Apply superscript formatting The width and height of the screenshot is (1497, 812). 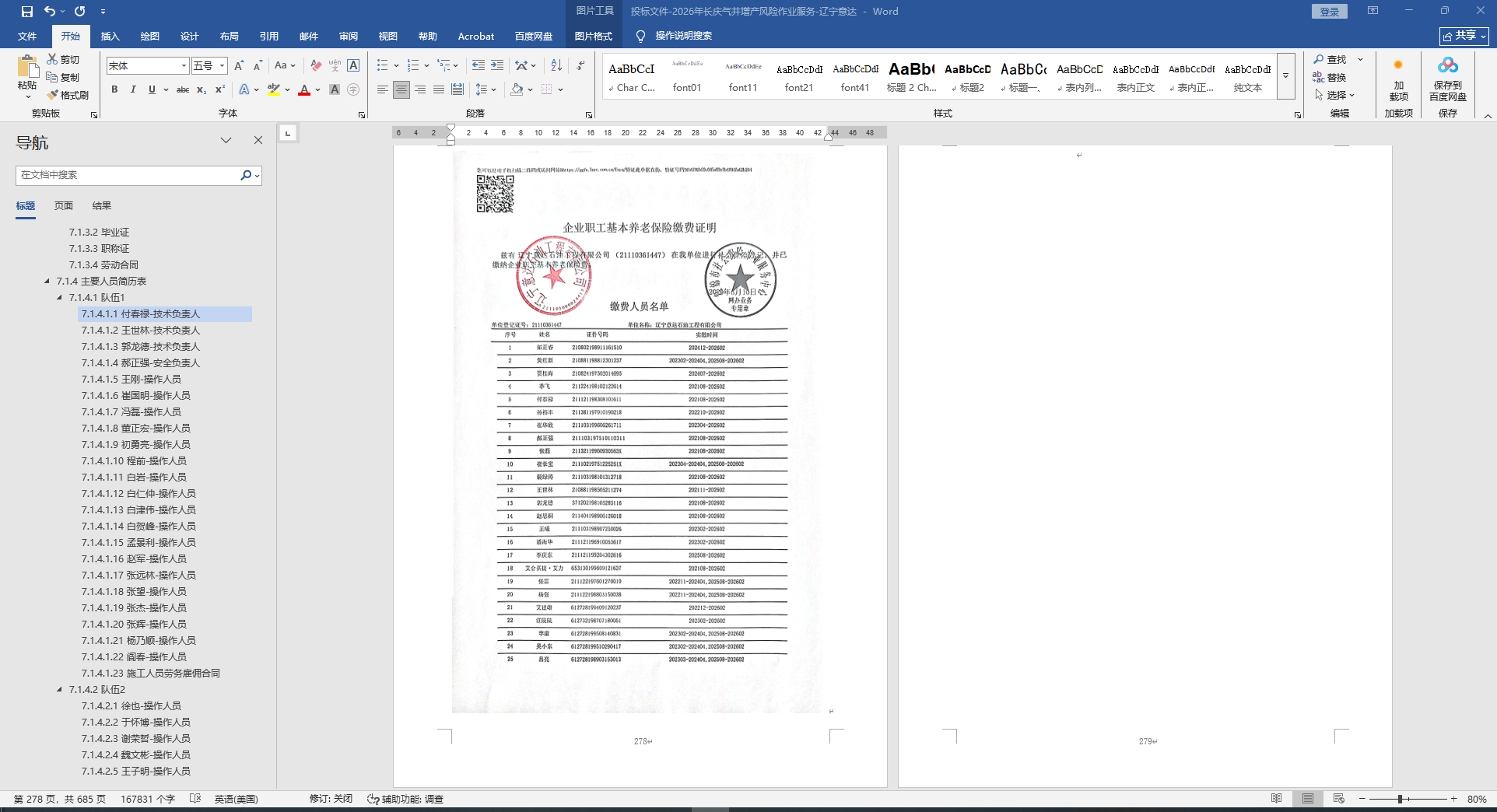220,89
